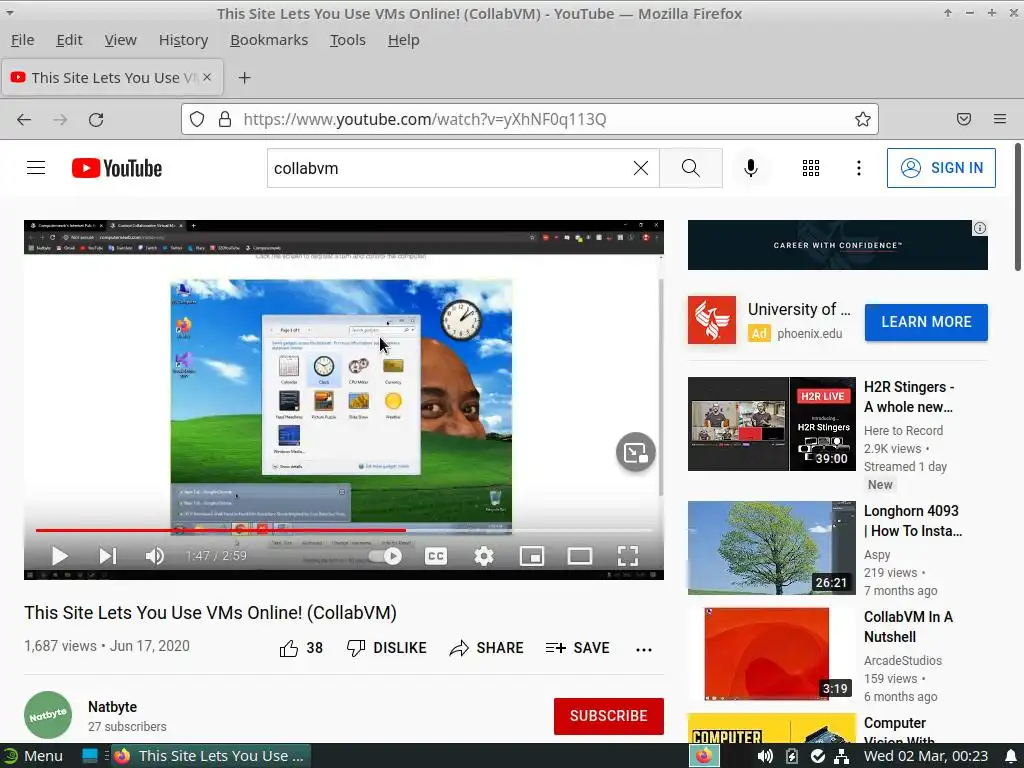Go to YouTube home via logo
Image resolution: width=1024 pixels, height=768 pixels.
tap(117, 168)
